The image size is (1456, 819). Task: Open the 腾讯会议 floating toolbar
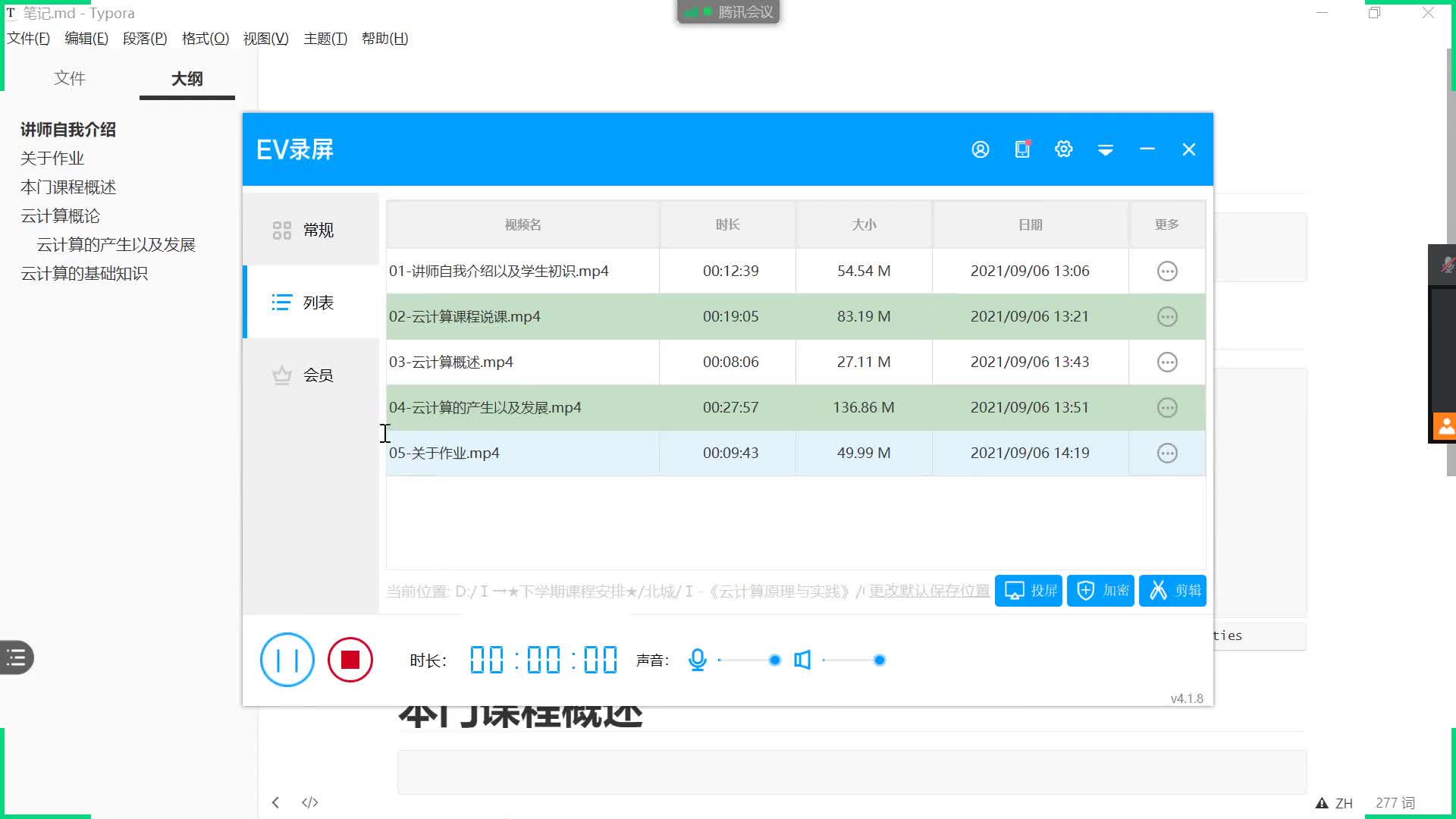click(728, 12)
